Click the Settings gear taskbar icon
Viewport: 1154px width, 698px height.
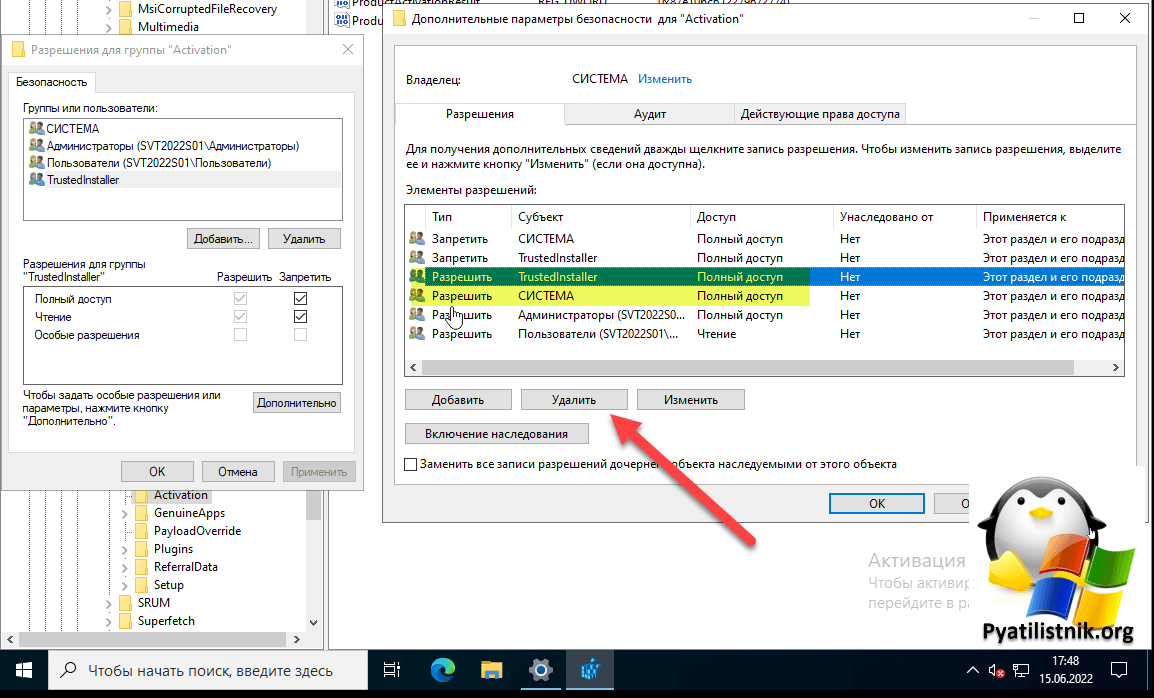540,670
